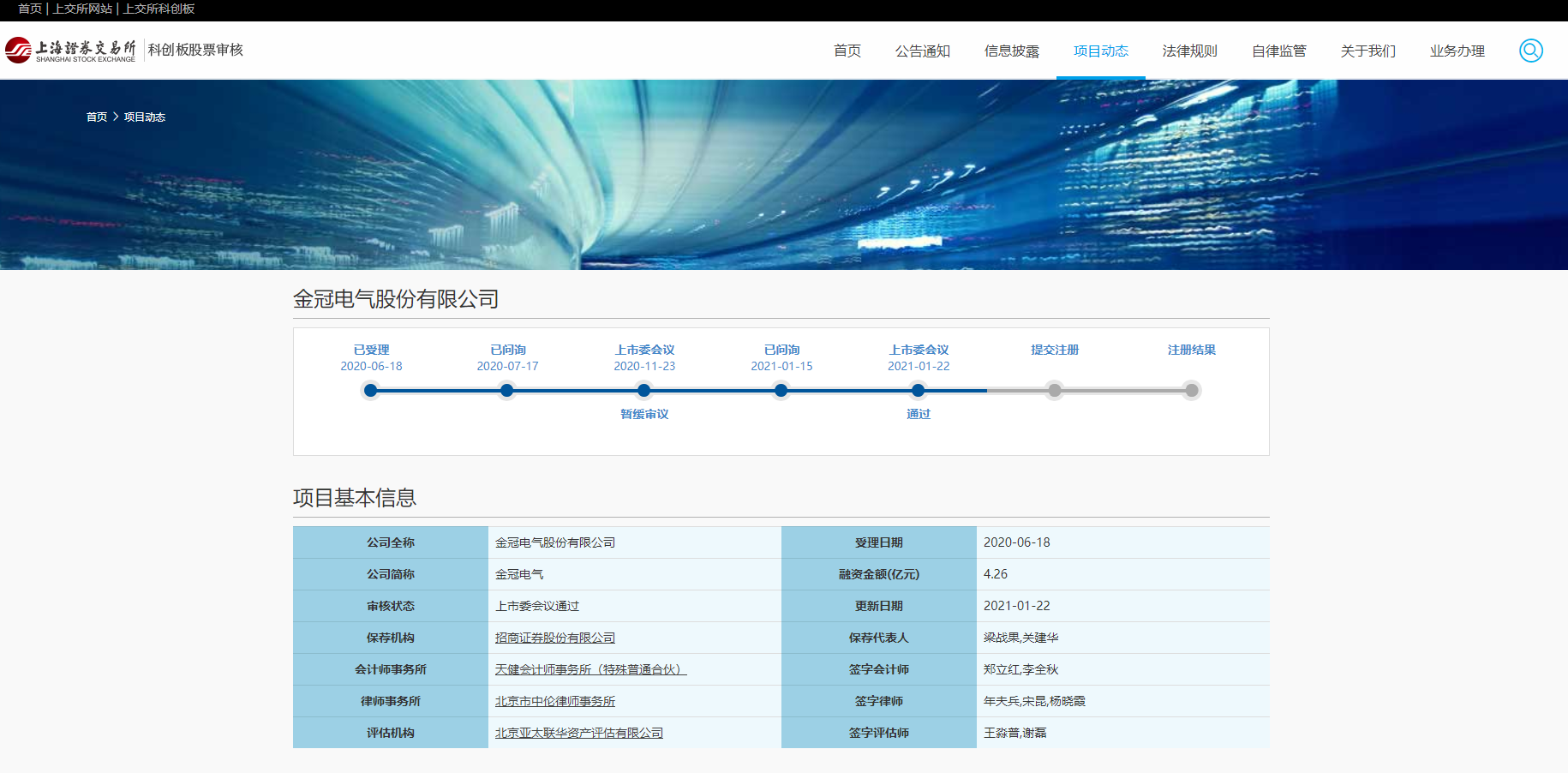Open sponsor link 招商证券股份有限公司

(554, 638)
